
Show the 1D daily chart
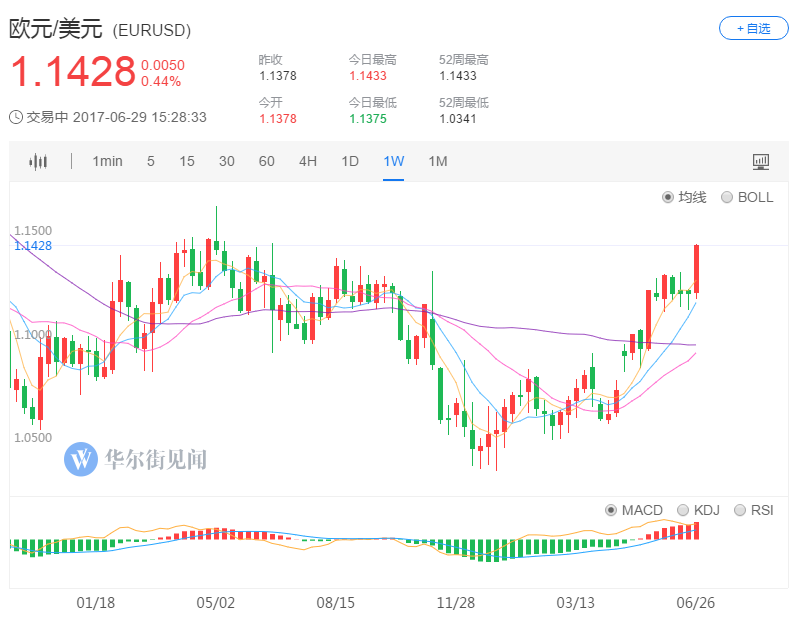[350, 162]
